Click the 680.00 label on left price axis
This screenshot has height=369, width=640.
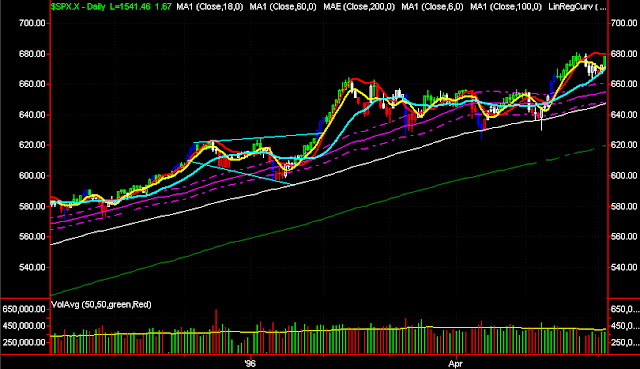click(32, 54)
